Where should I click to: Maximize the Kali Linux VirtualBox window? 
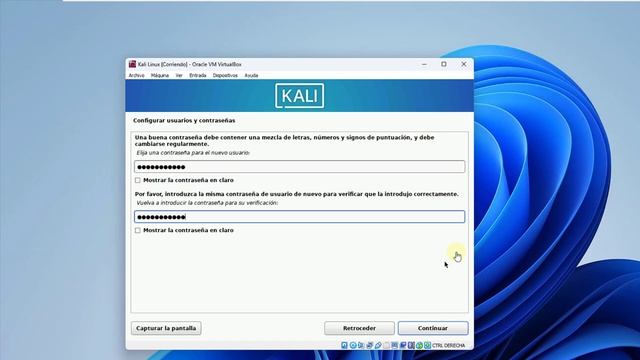pyautogui.click(x=444, y=64)
